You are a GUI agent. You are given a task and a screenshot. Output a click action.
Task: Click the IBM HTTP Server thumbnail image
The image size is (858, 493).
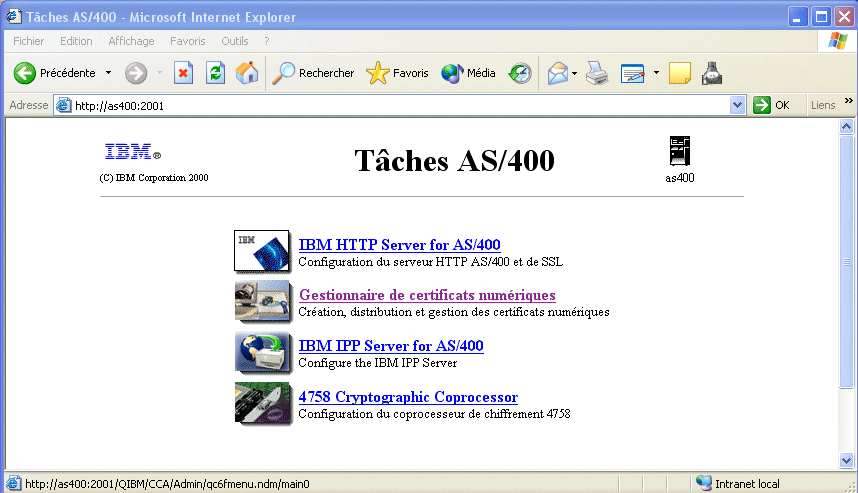pos(263,252)
